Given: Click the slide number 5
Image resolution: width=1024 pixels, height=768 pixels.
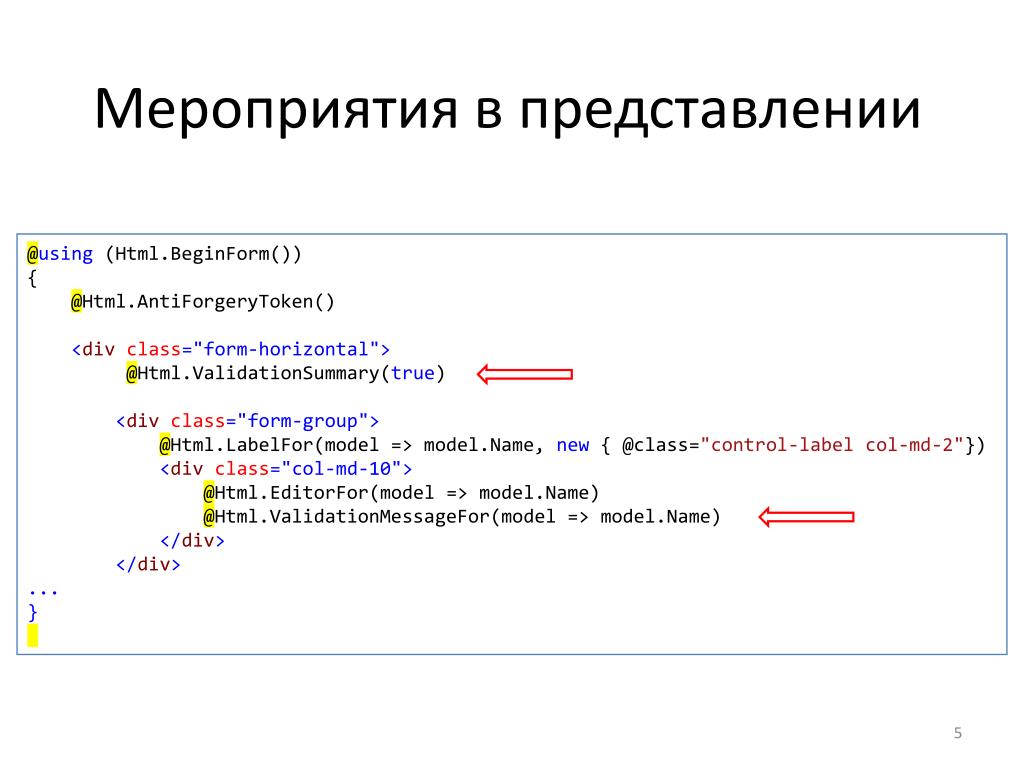Looking at the screenshot, I should (957, 733).
